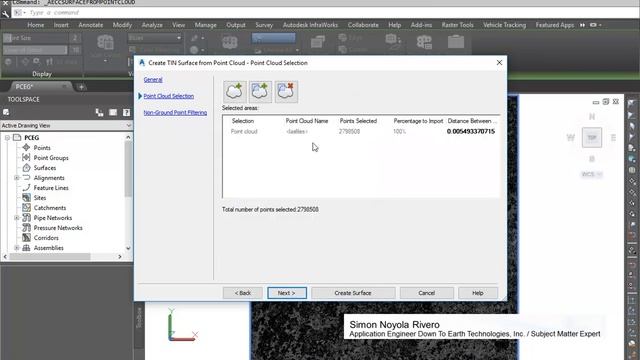The width and height of the screenshot is (640, 360).
Task: Open the Raster Tools ribbon tab
Action: coord(457,25)
